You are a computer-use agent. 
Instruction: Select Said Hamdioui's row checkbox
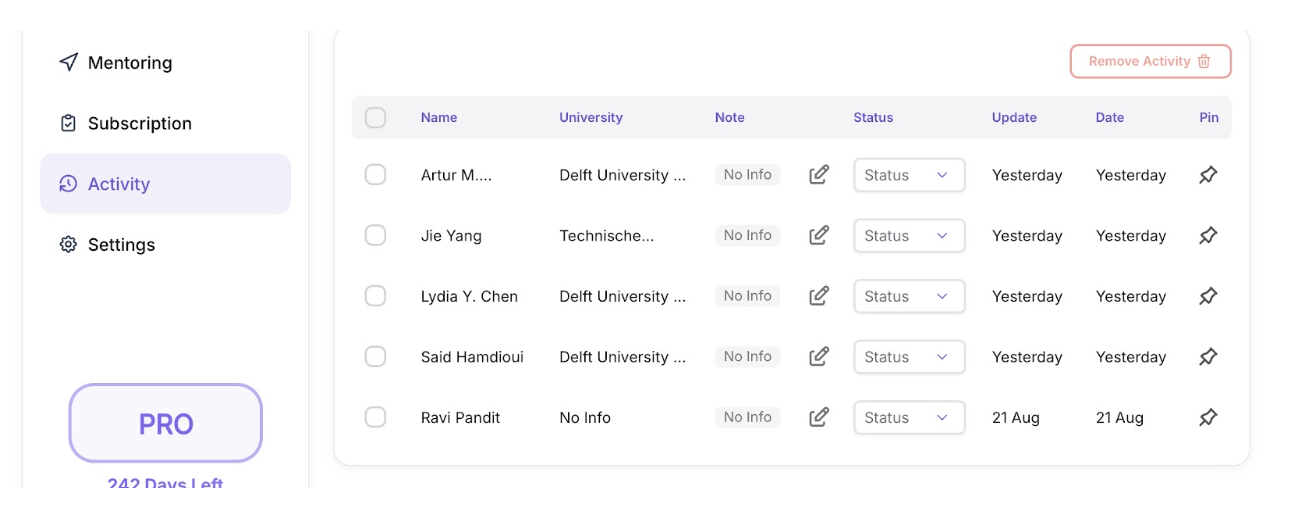[375, 357]
